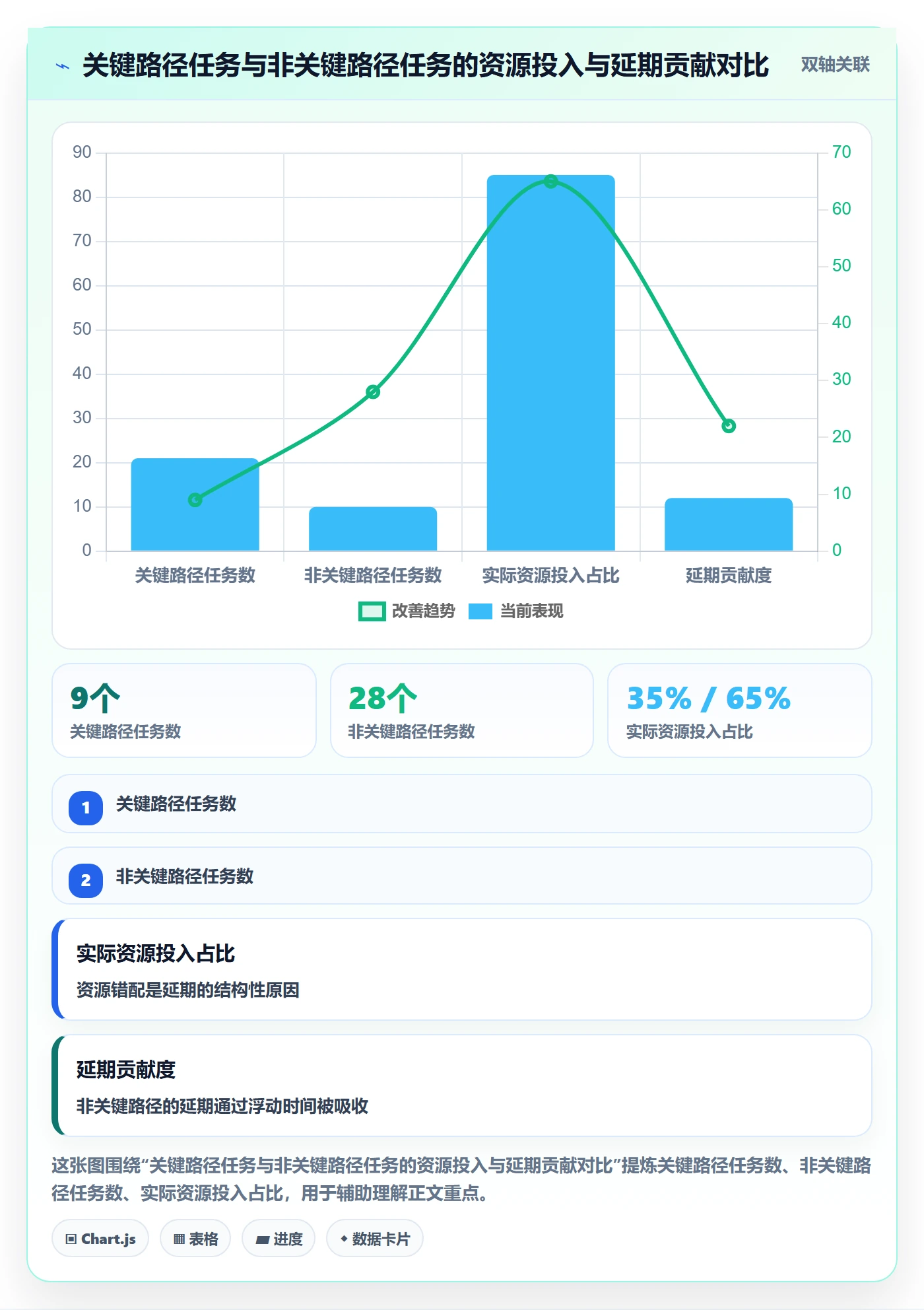Select list row 非关键路径任务数
Viewport: 924px width, 1310px height.
(462, 876)
